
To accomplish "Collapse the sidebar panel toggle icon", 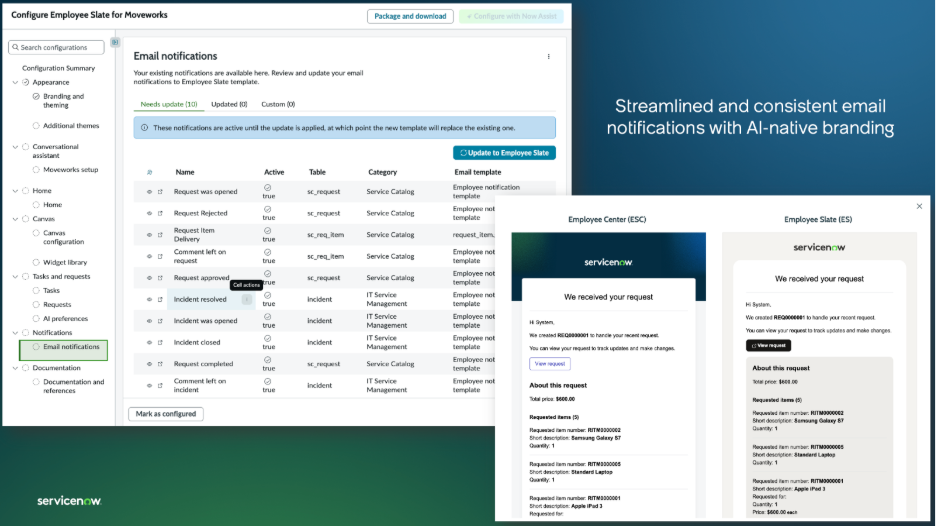I will click(115, 42).
